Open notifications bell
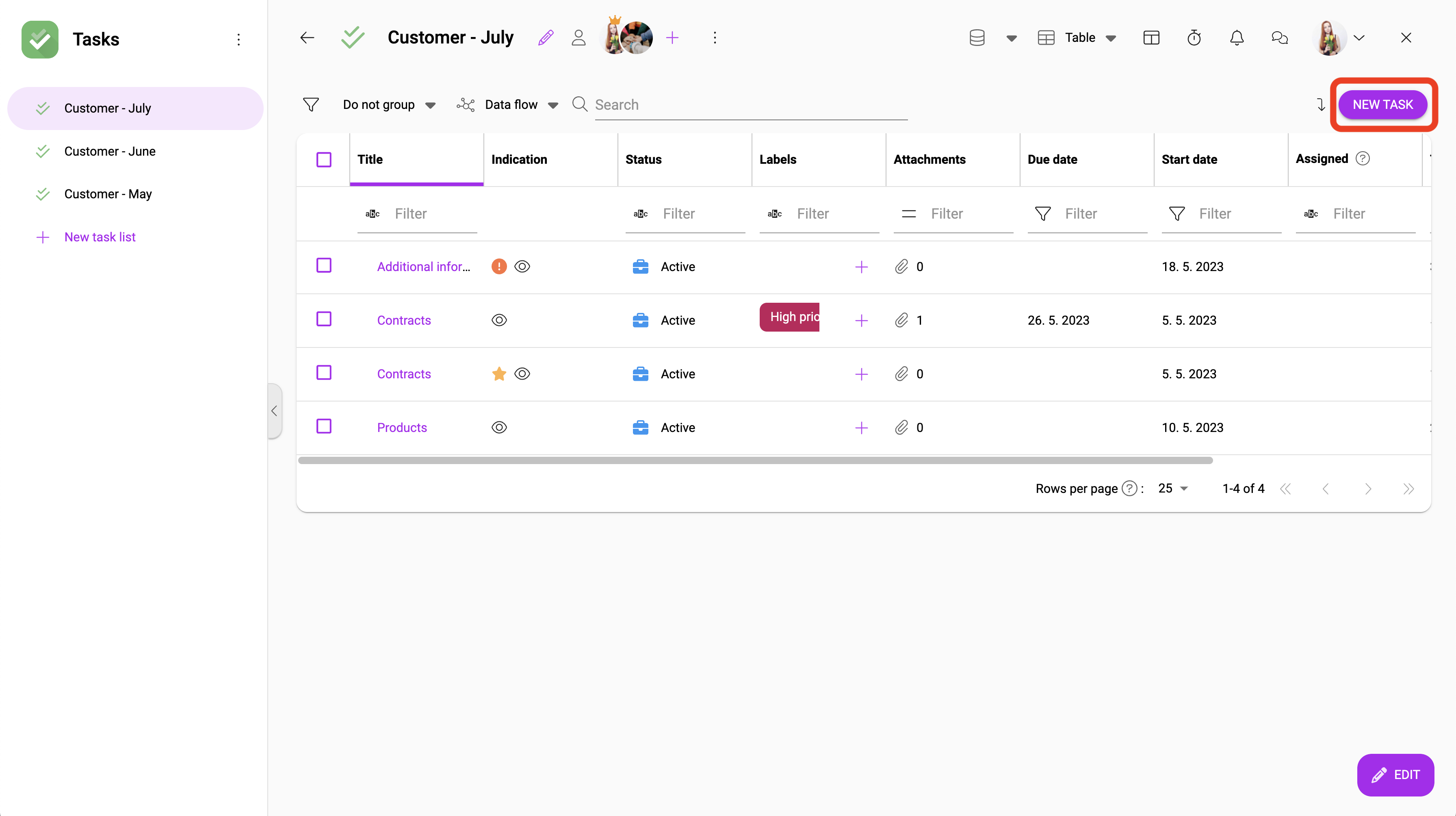This screenshot has height=816, width=1456. coord(1237,38)
